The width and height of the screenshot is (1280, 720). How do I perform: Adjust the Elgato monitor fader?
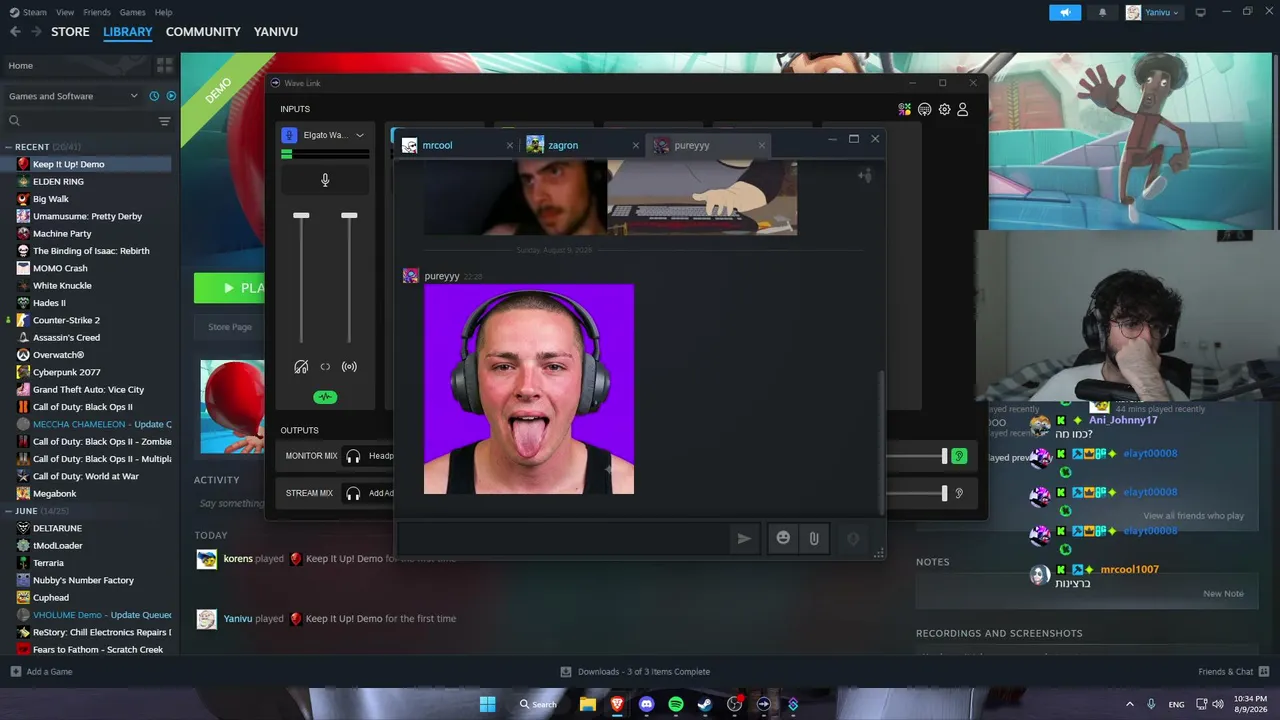(301, 215)
